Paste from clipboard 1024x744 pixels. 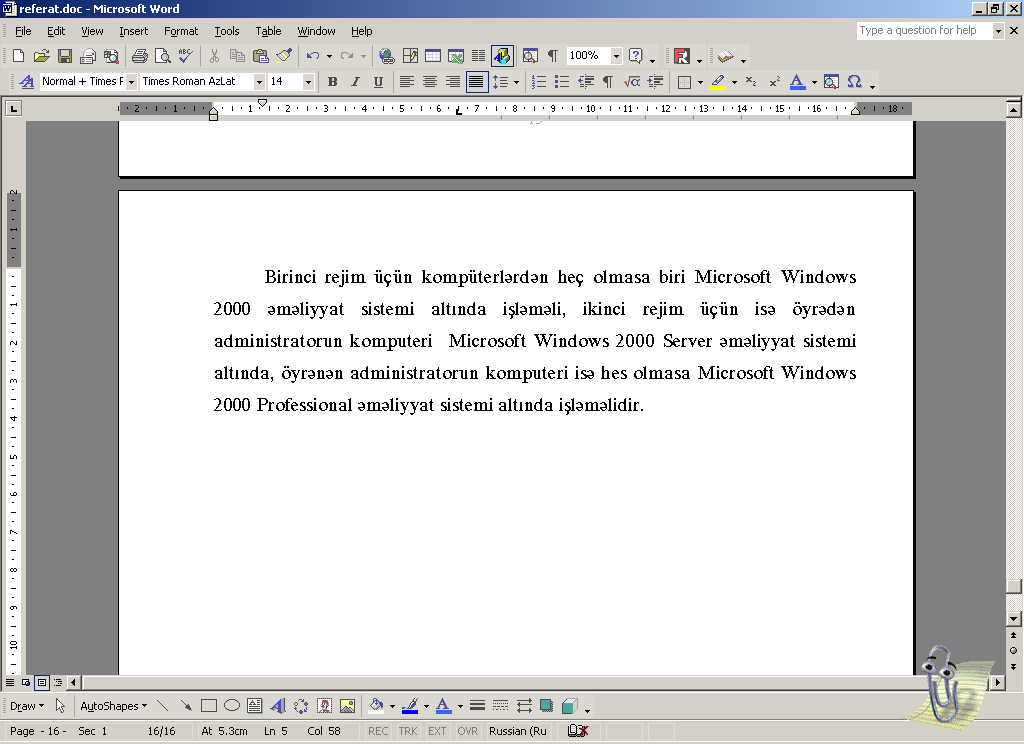click(x=261, y=56)
